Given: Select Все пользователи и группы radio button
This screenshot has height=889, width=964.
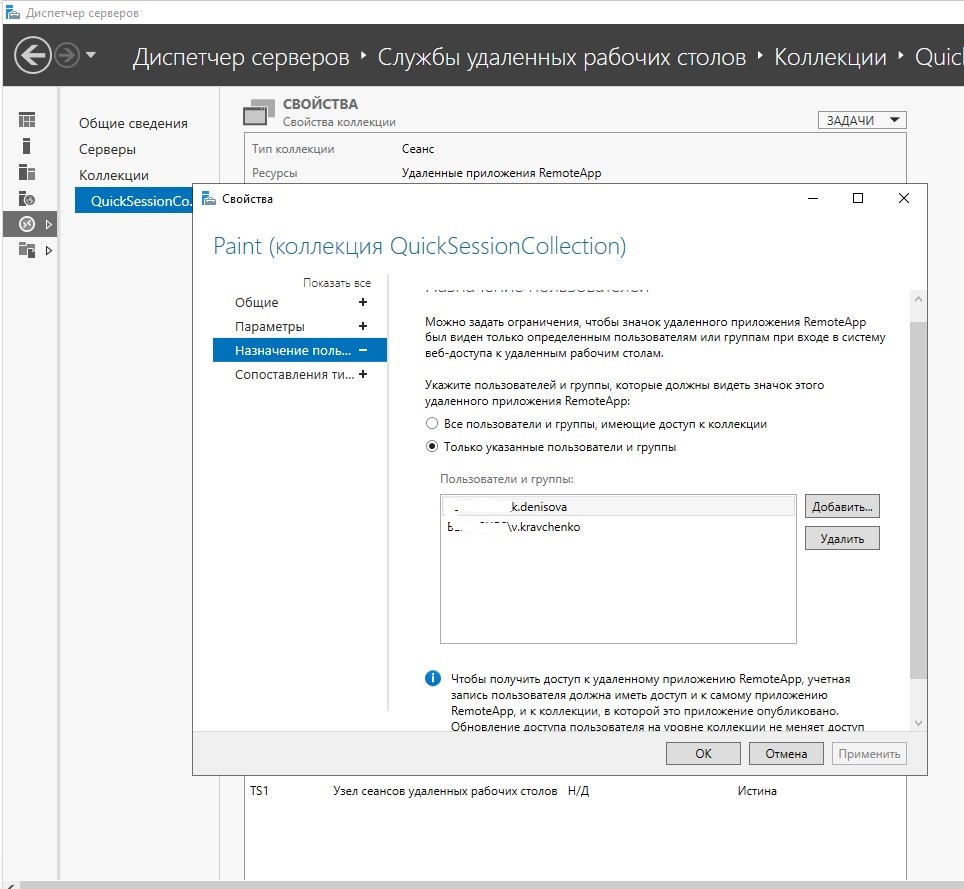Looking at the screenshot, I should 432,424.
